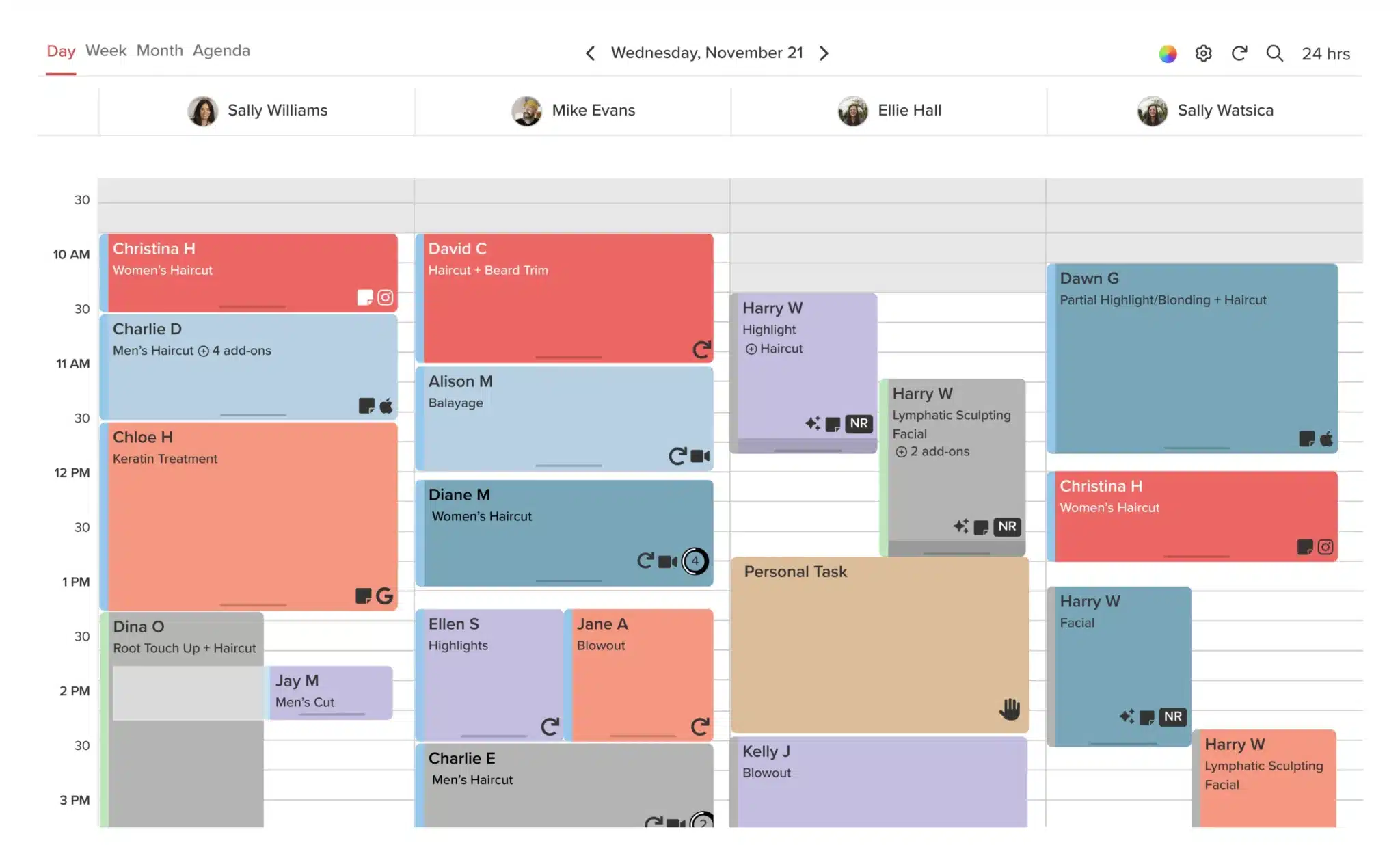The width and height of the screenshot is (1400, 858).
Task: Click the Wednesday, November 21 date heading
Action: coord(707,53)
